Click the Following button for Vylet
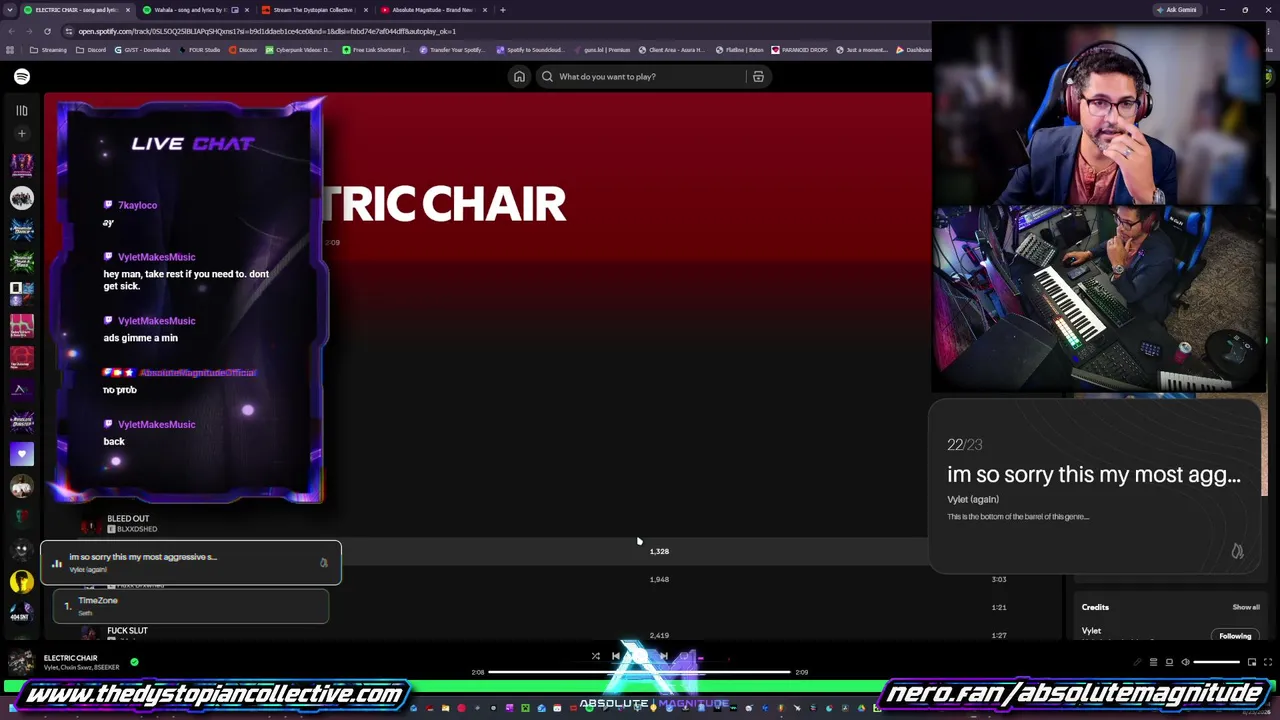The height and width of the screenshot is (720, 1280). (x=1235, y=636)
